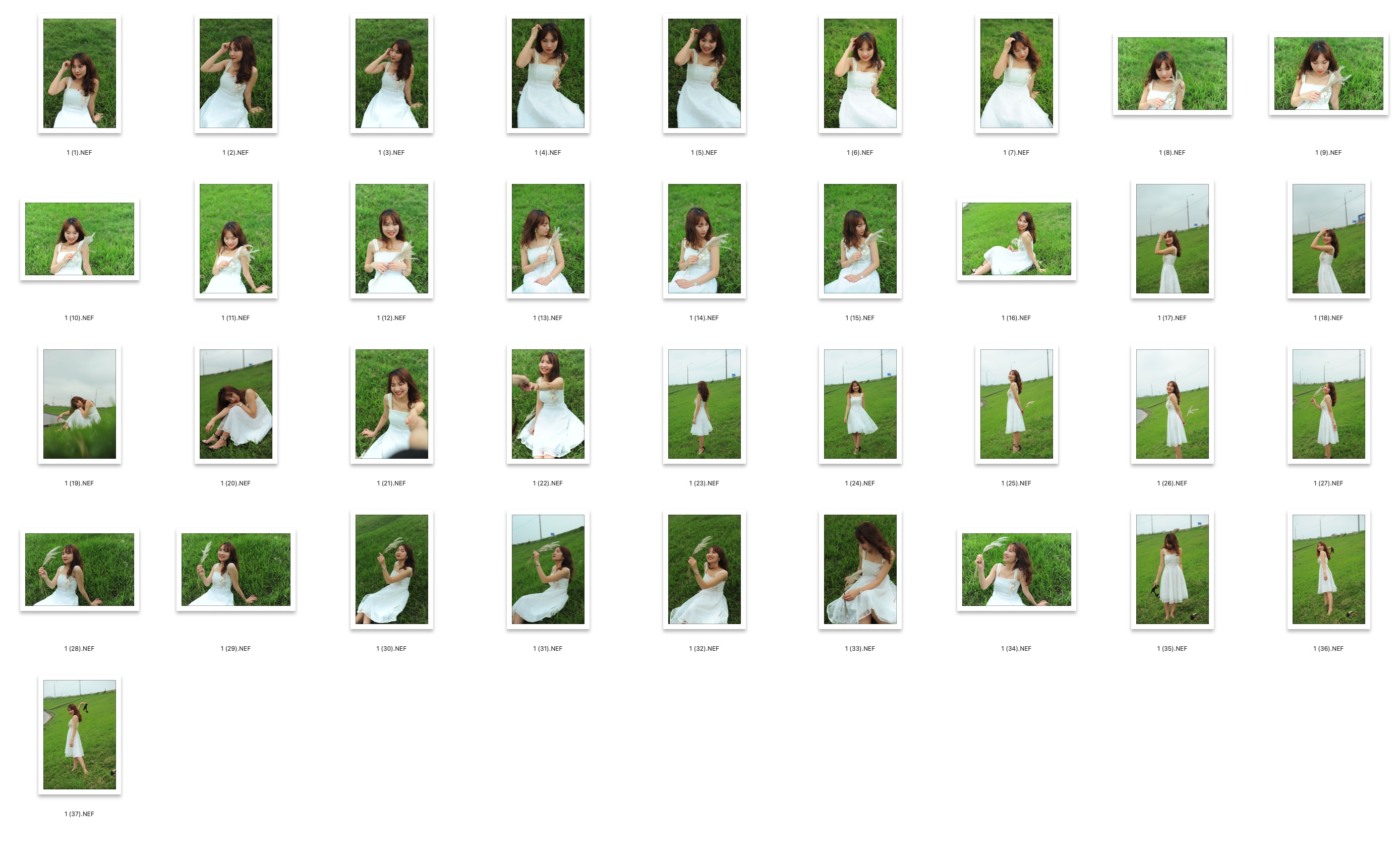
Task: Click file name label 1 (4).NEF
Action: click(547, 153)
